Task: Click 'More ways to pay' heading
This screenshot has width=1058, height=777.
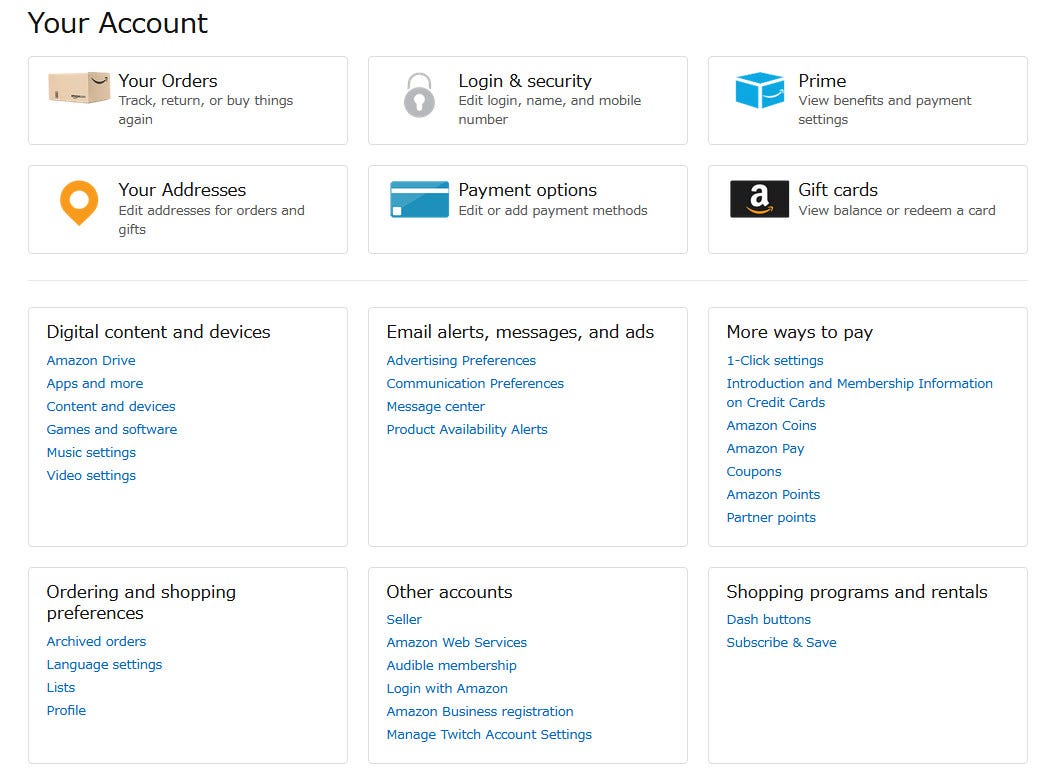Action: click(x=800, y=332)
